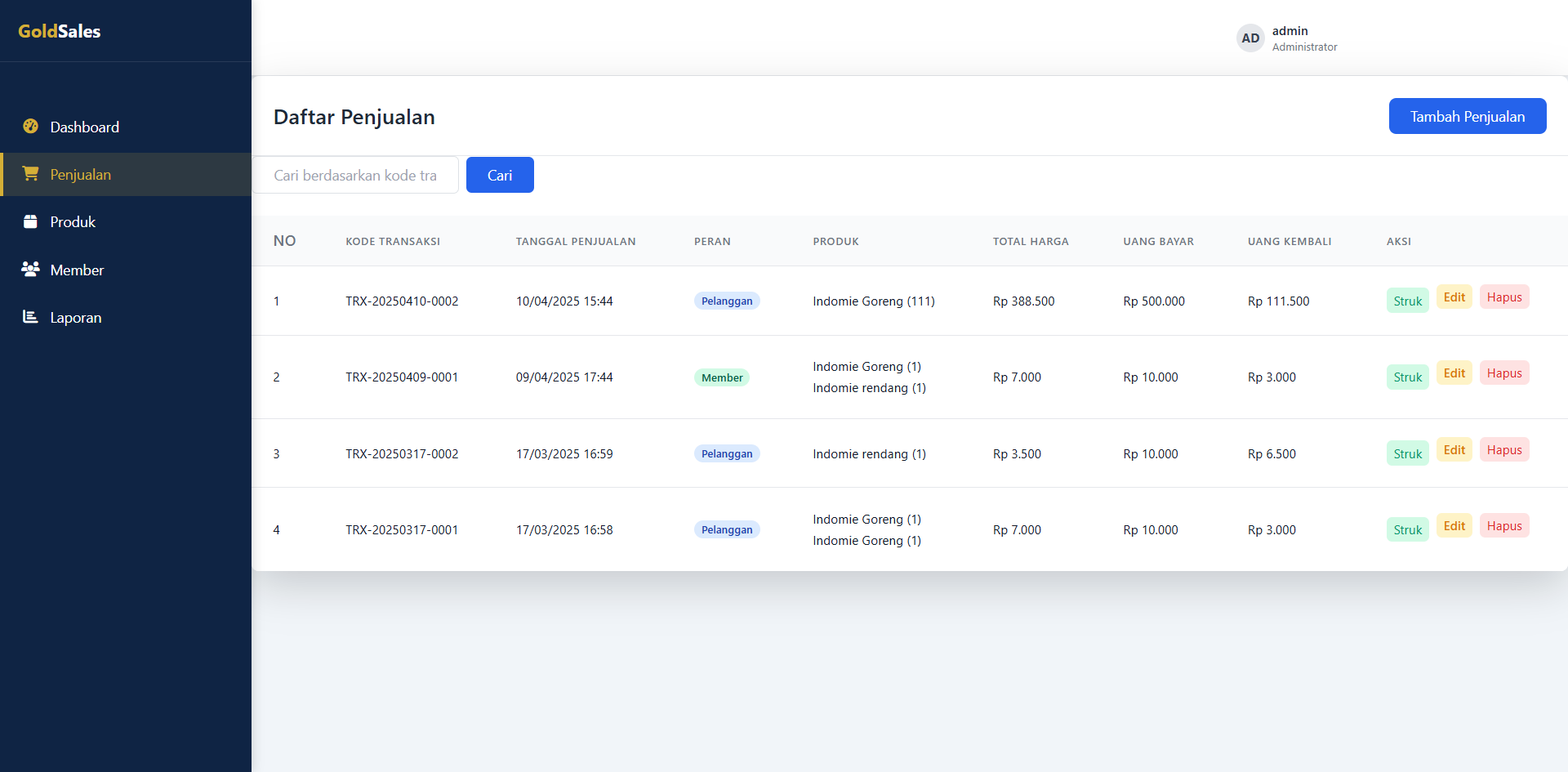Viewport: 1568px width, 772px height.
Task: Open the Dashboard menu item
Action: coord(84,127)
